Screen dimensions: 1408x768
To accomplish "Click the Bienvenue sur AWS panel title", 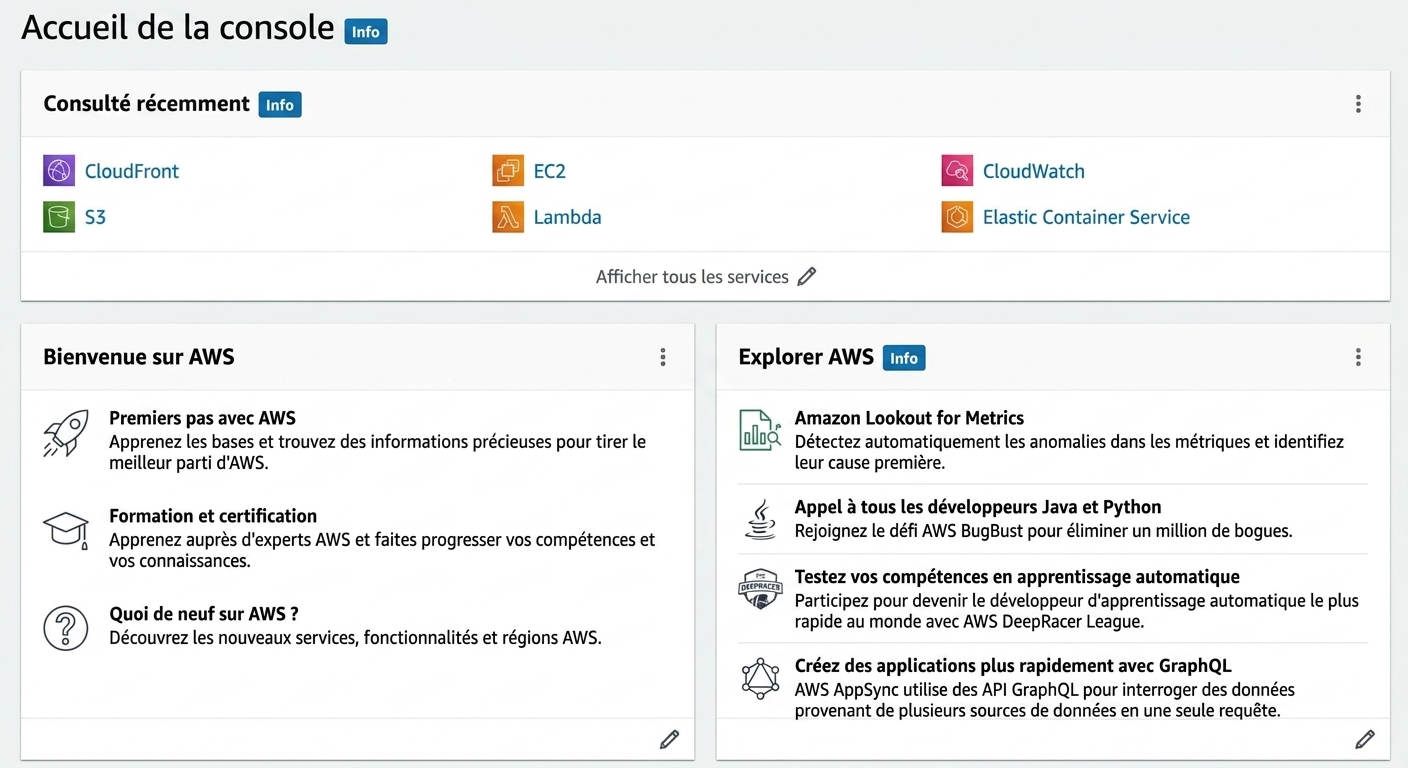I will [x=139, y=357].
